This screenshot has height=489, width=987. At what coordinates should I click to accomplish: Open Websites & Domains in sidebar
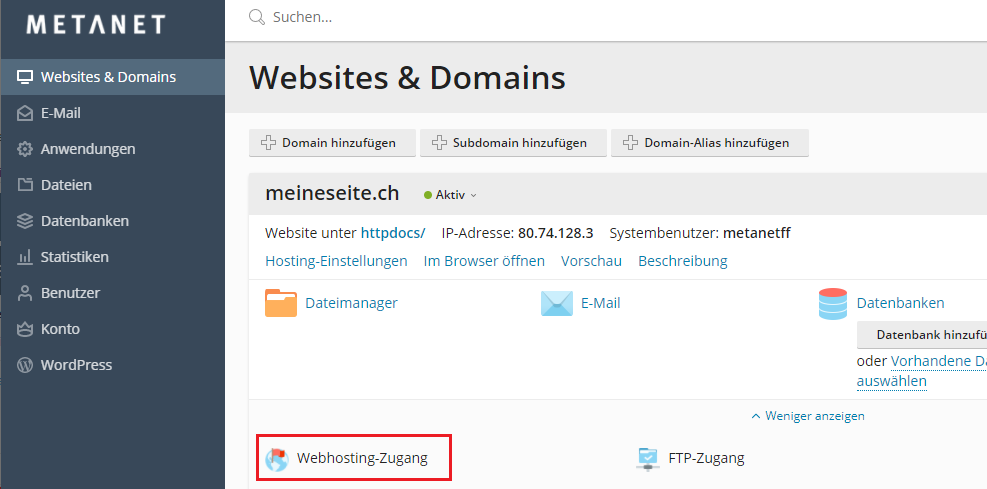click(x=108, y=77)
